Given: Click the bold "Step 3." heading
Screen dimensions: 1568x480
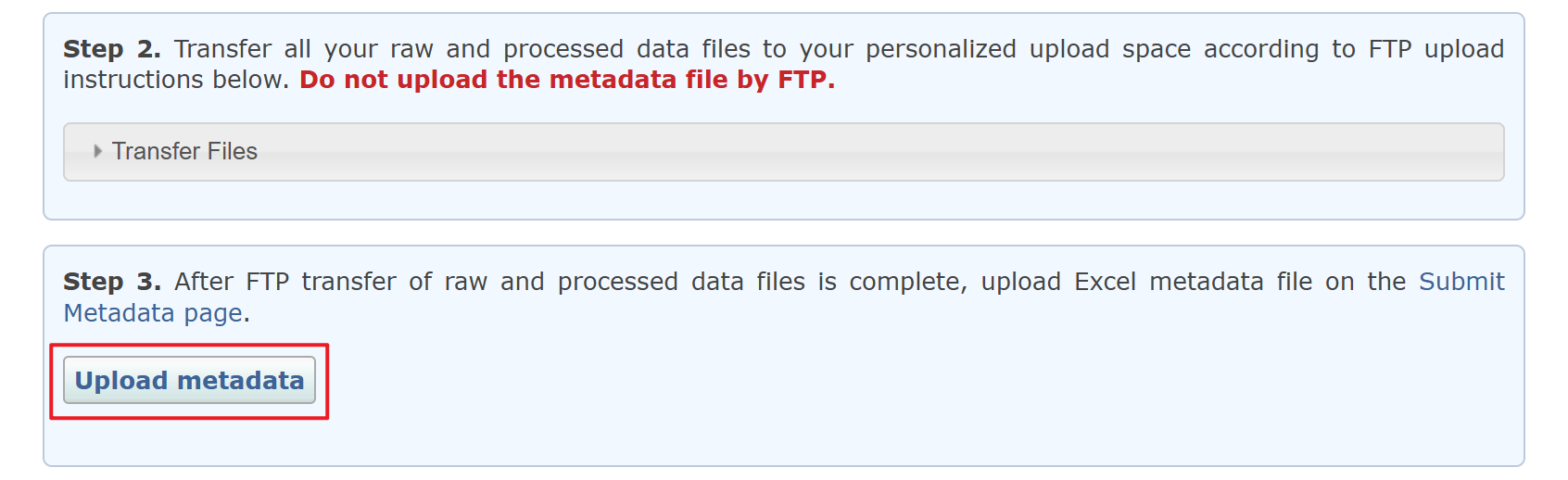Looking at the screenshot, I should [112, 282].
